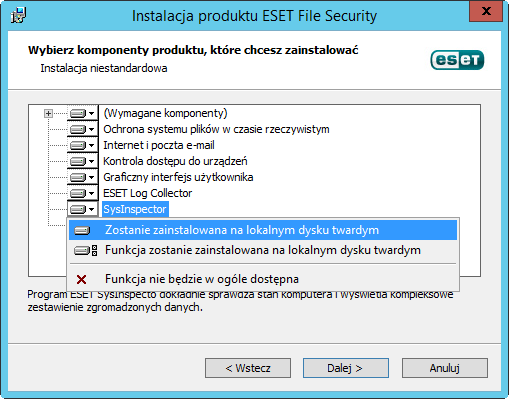Select the ESET Log Collector component label
The image size is (509, 399).
click(x=148, y=193)
